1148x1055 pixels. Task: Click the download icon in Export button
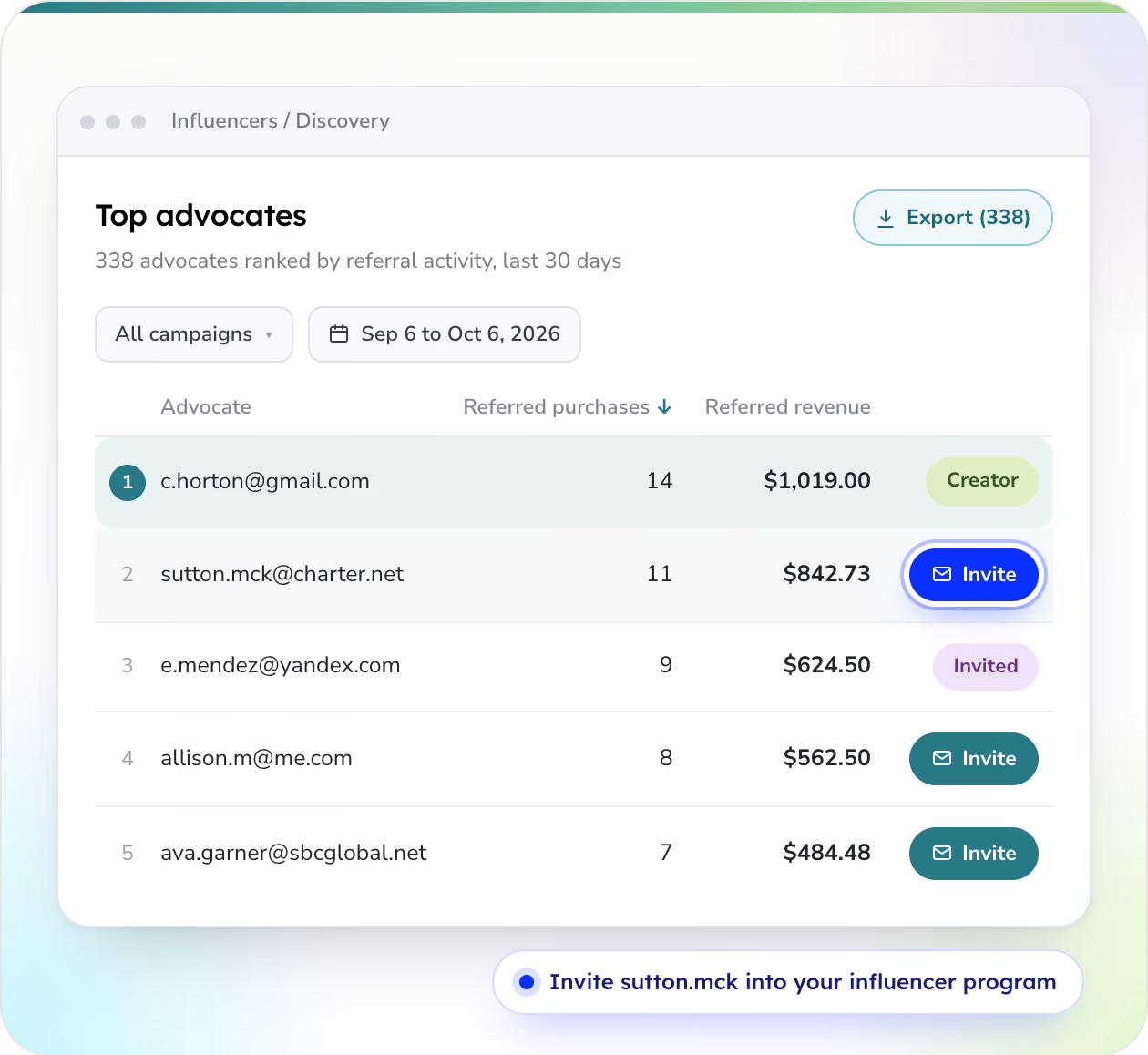click(x=885, y=218)
